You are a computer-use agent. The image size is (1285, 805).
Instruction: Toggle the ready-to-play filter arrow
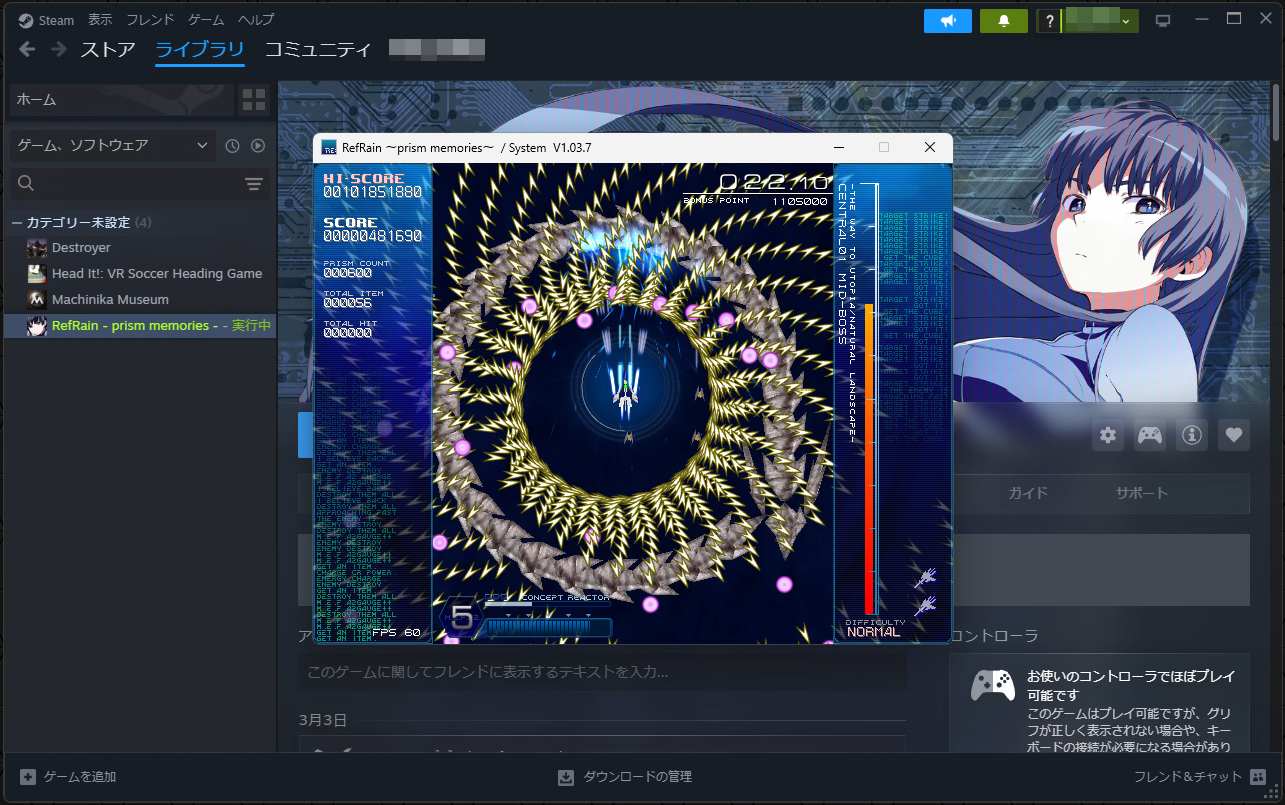click(258, 145)
